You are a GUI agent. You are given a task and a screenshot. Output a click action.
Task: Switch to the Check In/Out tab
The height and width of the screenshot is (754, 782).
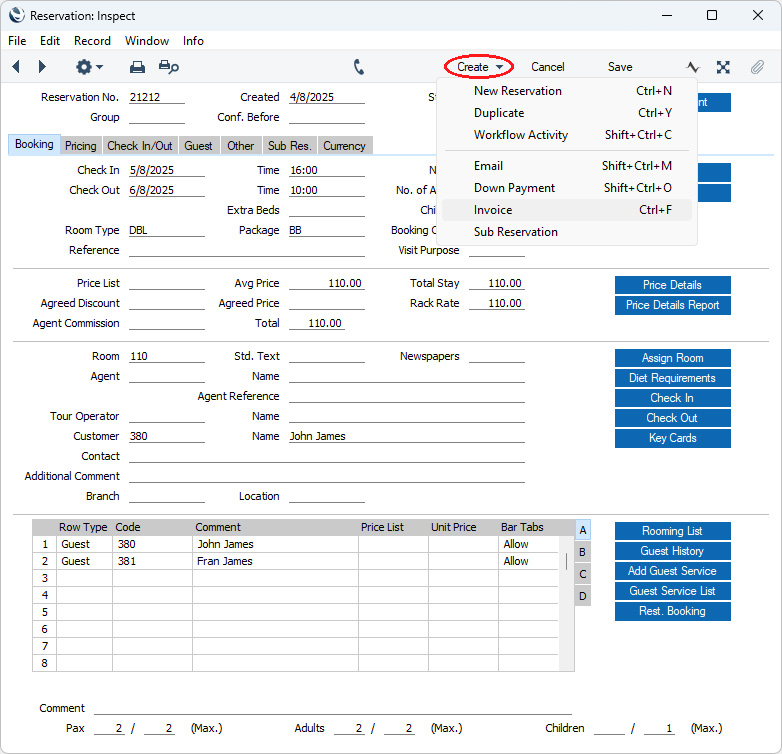click(x=140, y=146)
